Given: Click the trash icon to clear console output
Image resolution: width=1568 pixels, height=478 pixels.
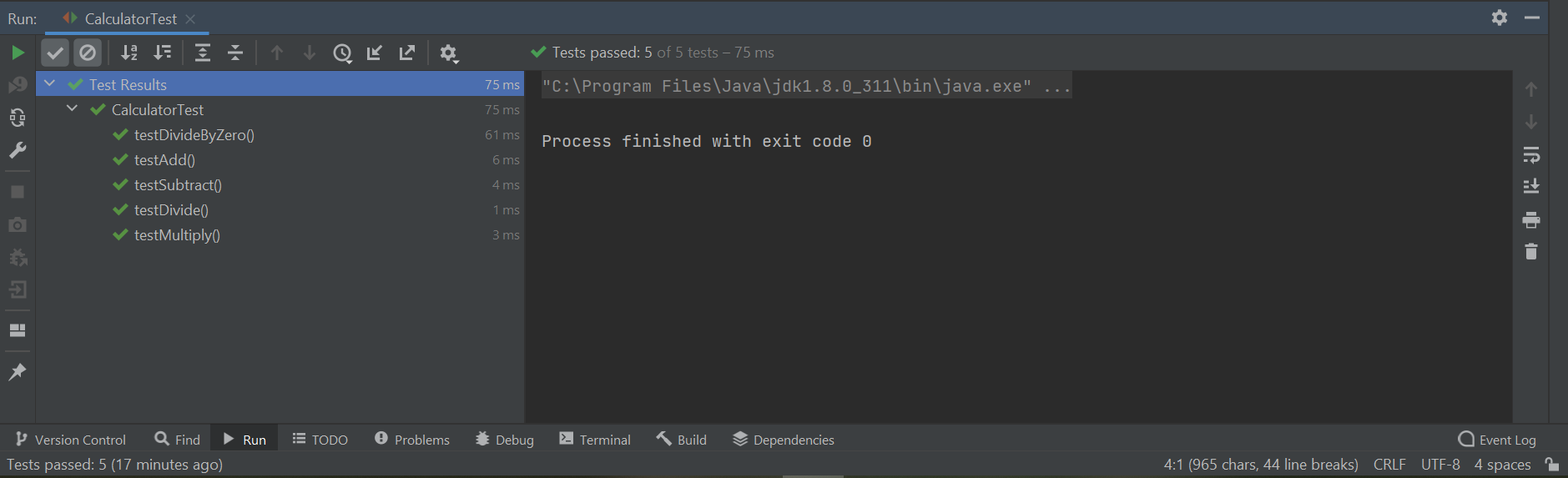Looking at the screenshot, I should [x=1530, y=252].
